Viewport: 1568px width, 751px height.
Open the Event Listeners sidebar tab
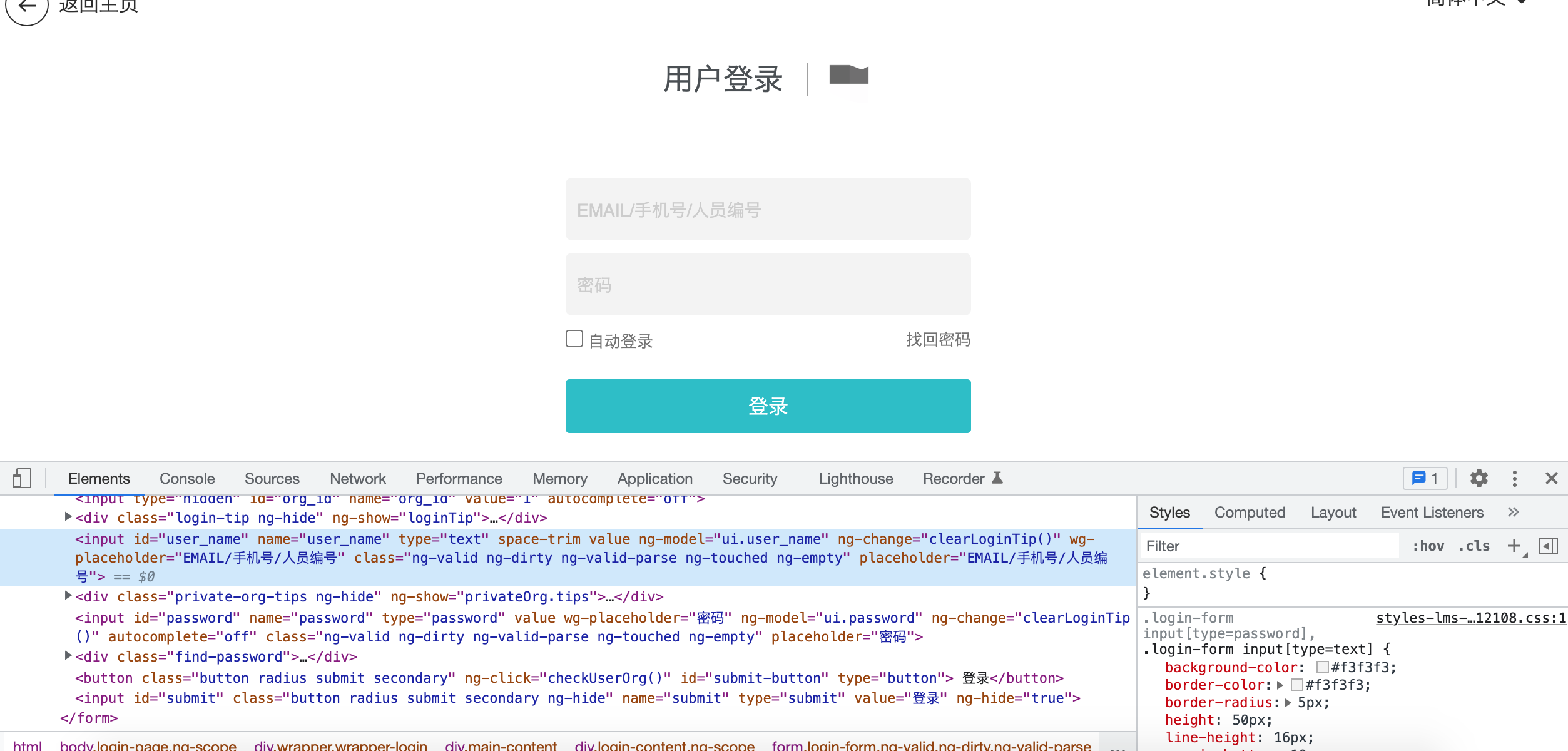[1432, 513]
